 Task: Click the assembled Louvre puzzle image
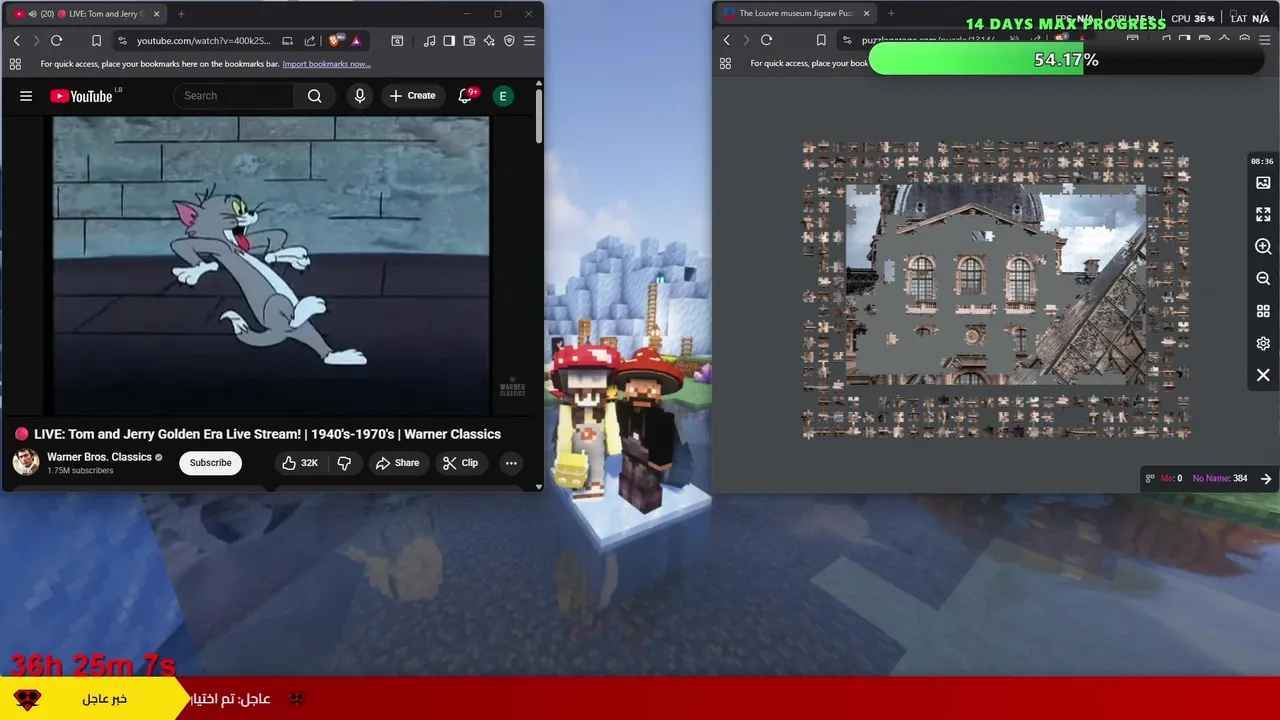[x=996, y=285]
